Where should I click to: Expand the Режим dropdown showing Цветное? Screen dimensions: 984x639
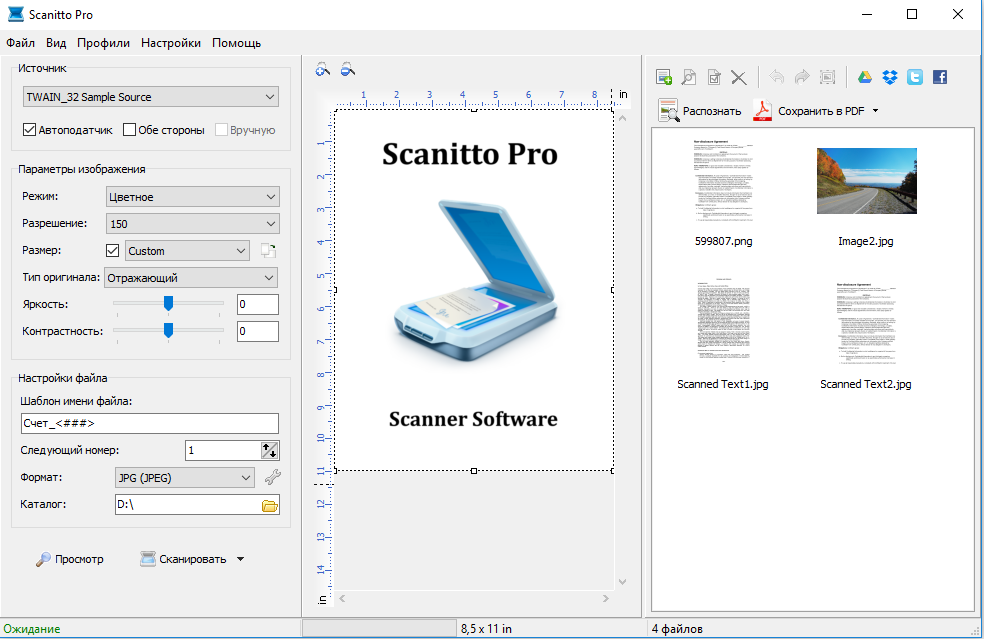[192, 197]
